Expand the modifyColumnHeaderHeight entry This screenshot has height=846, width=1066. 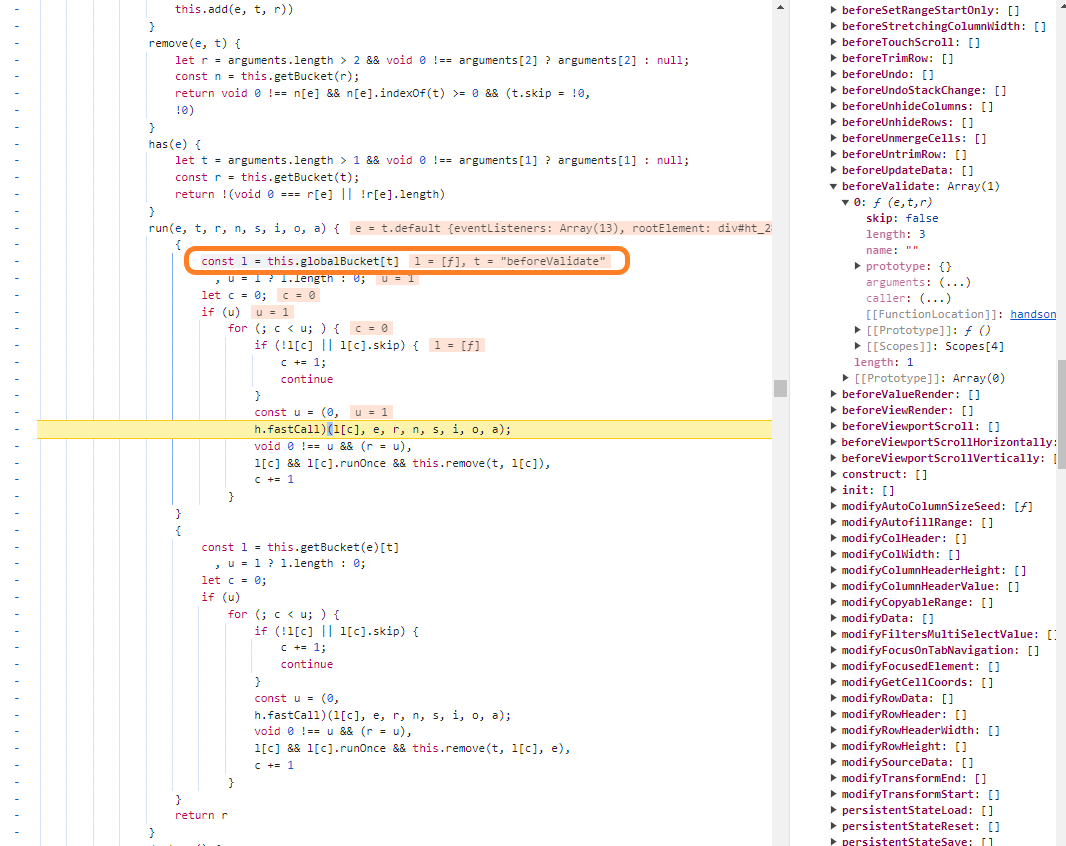[833, 570]
